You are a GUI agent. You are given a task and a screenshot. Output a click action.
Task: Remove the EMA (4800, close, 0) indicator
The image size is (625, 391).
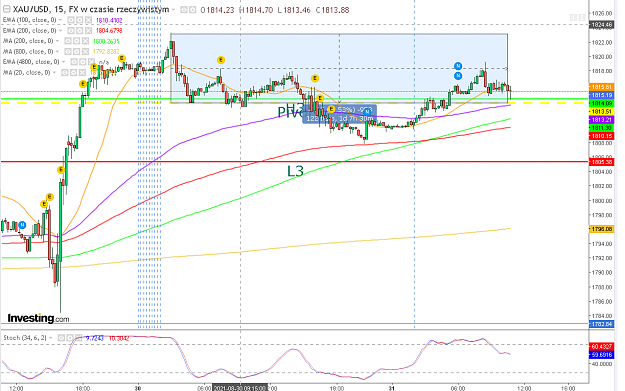pyautogui.click(x=91, y=62)
